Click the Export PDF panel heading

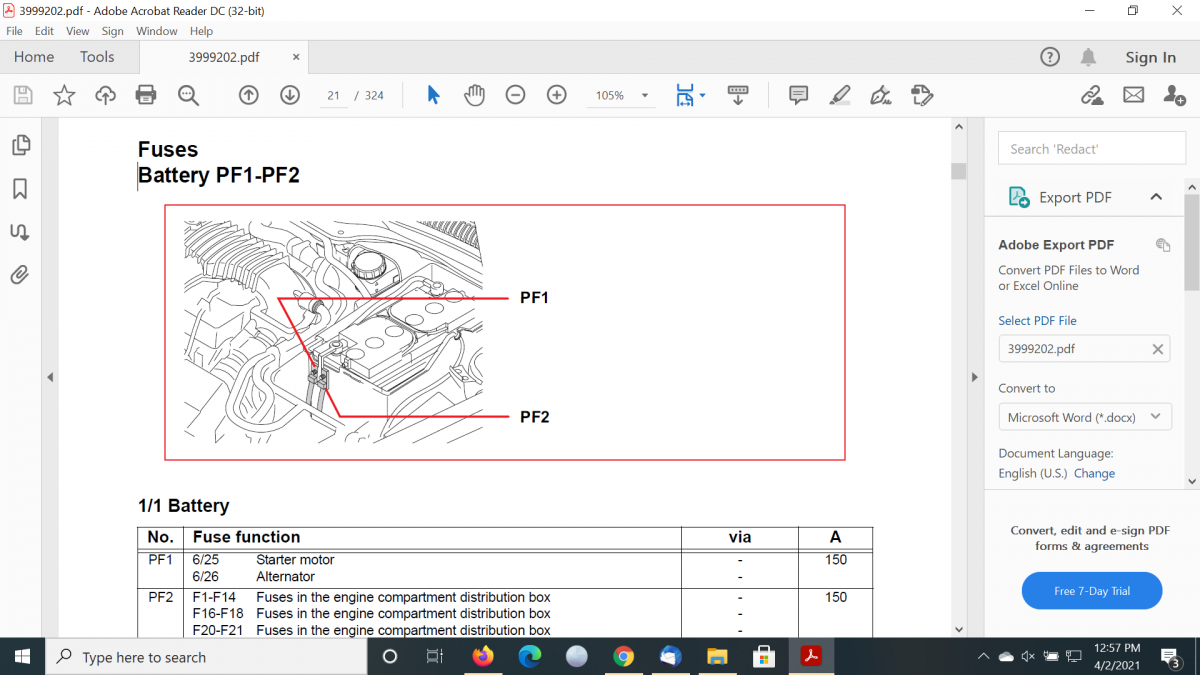tap(1075, 197)
